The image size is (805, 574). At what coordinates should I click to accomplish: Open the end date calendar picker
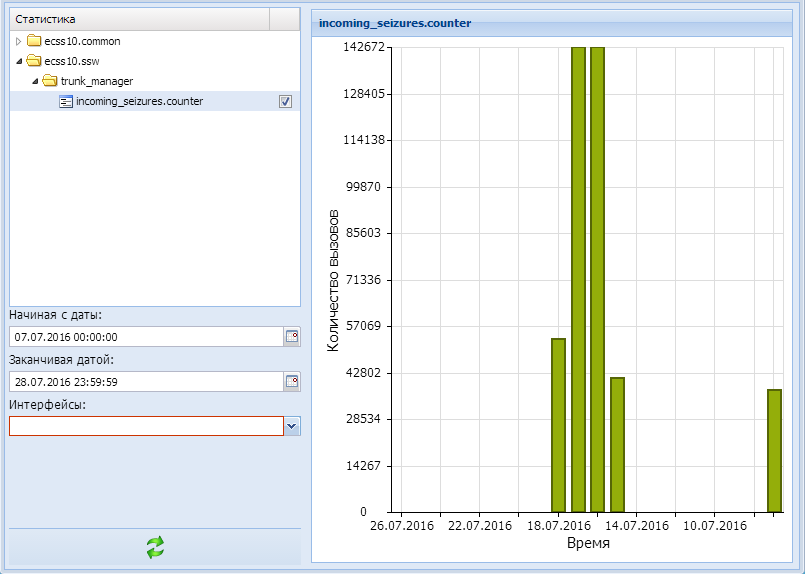tap(292, 381)
